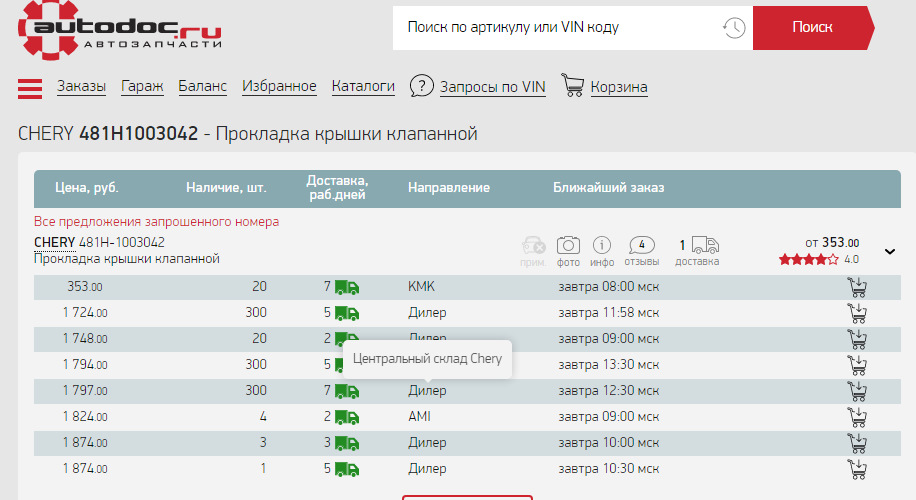Screen dimensions: 916x500
Task: Click the Центральный склад Chery tooltip
Action: [x=427, y=359]
